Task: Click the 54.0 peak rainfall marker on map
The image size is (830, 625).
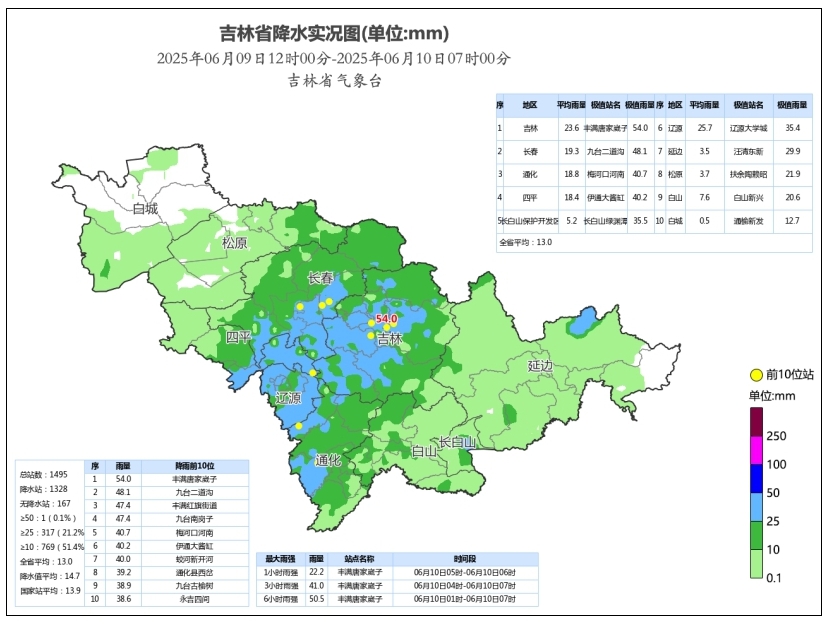Action: [x=386, y=319]
